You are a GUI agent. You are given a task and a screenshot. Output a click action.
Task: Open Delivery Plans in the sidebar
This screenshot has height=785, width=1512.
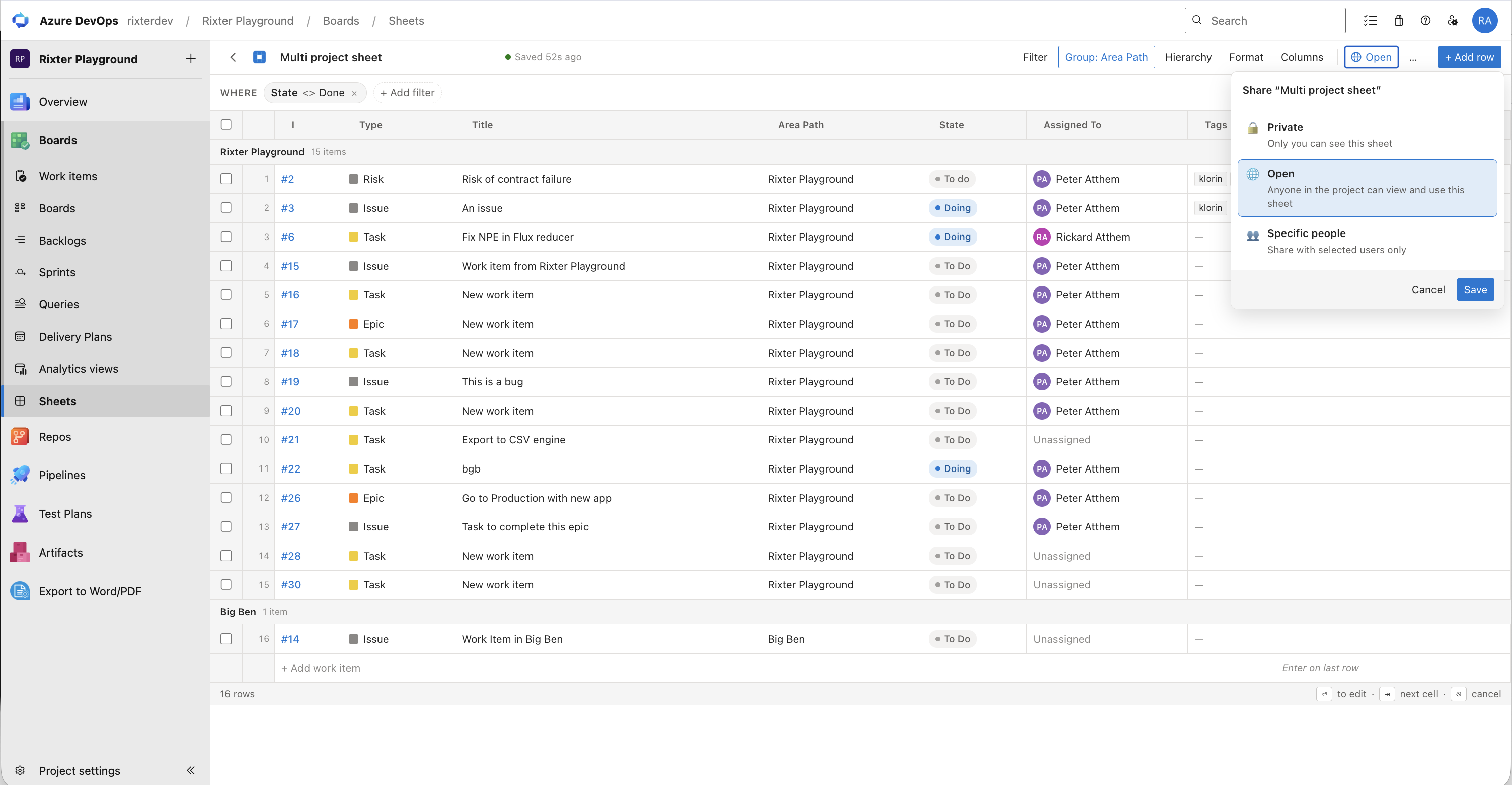[x=106, y=337]
